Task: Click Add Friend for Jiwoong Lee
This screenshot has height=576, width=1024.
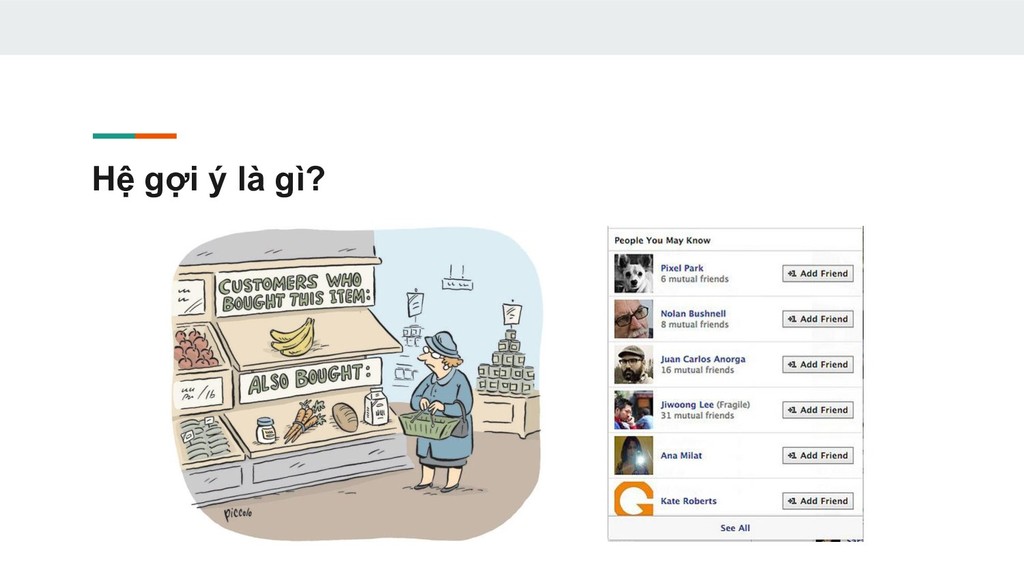Action: coord(818,410)
